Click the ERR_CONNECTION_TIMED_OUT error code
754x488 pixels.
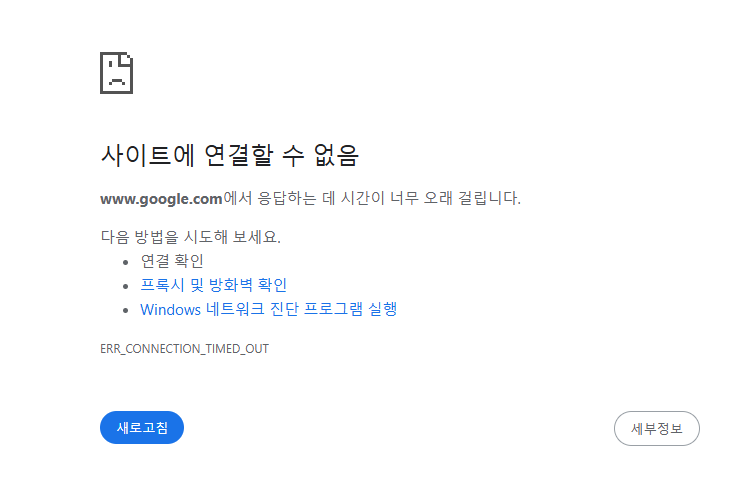(184, 349)
